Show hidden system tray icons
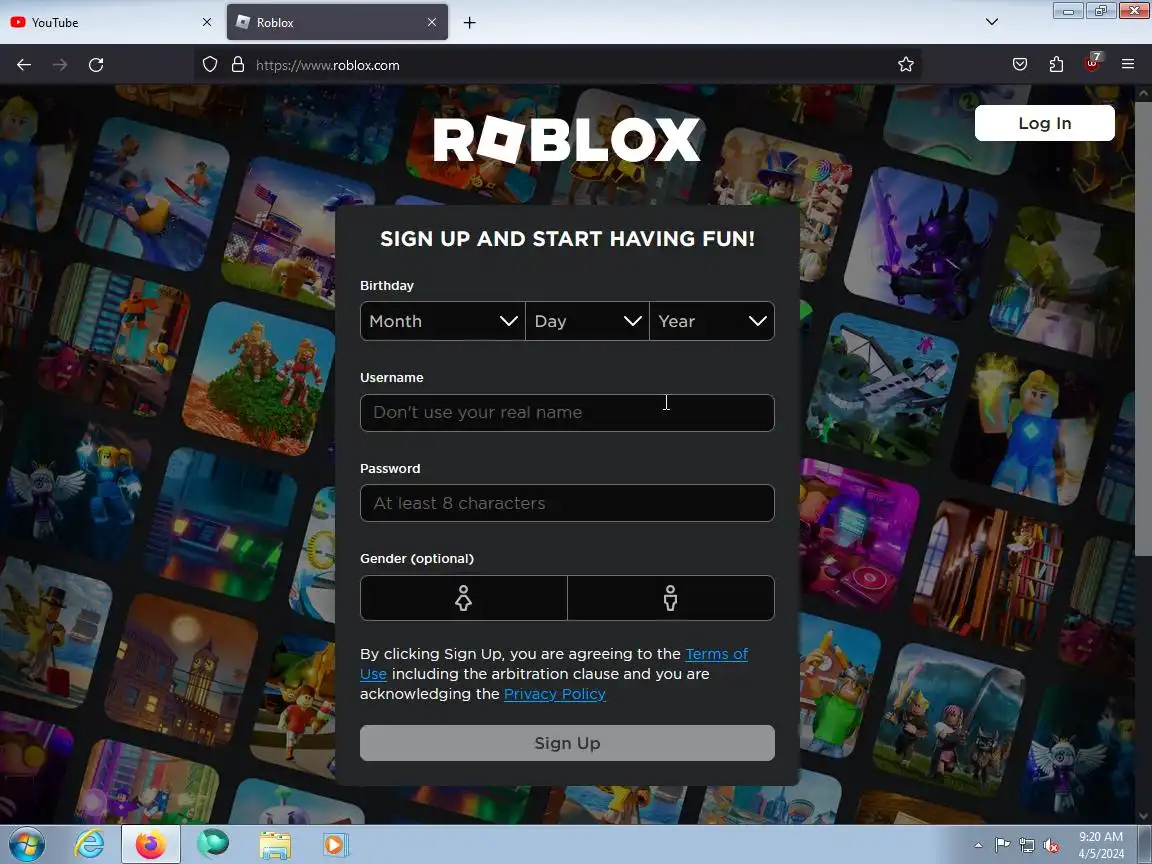Image resolution: width=1152 pixels, height=864 pixels. coord(978,846)
